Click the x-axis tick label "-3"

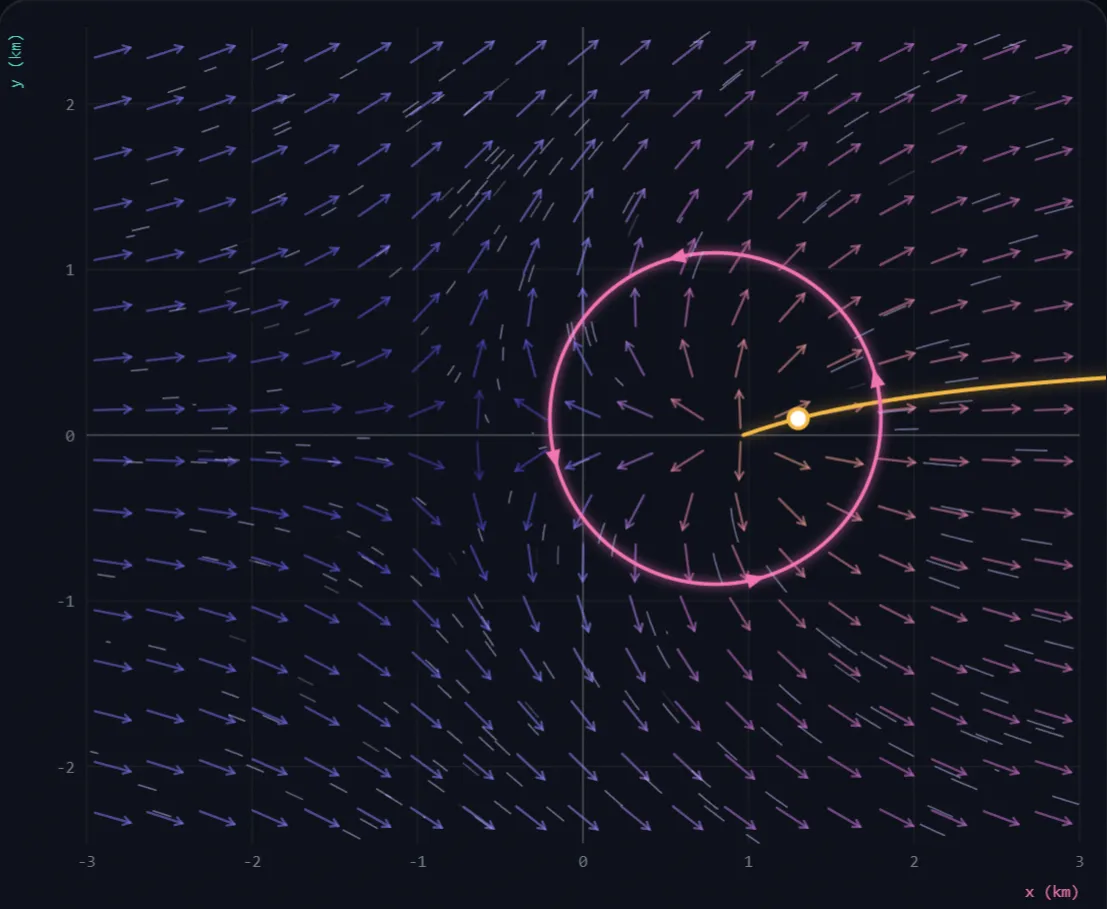click(87, 862)
